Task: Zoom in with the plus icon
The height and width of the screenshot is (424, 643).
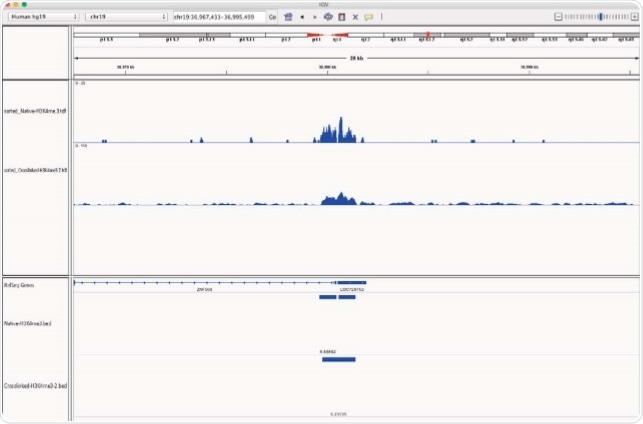Action: tap(633, 17)
